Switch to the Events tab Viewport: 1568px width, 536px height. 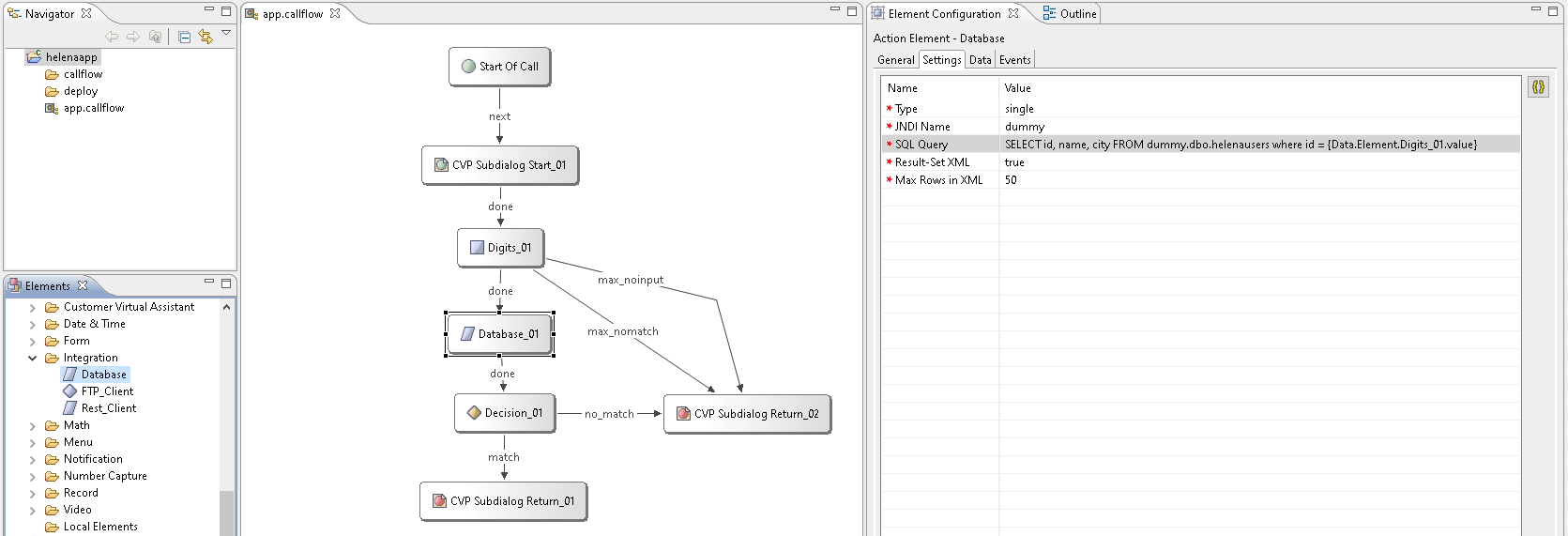(1014, 60)
